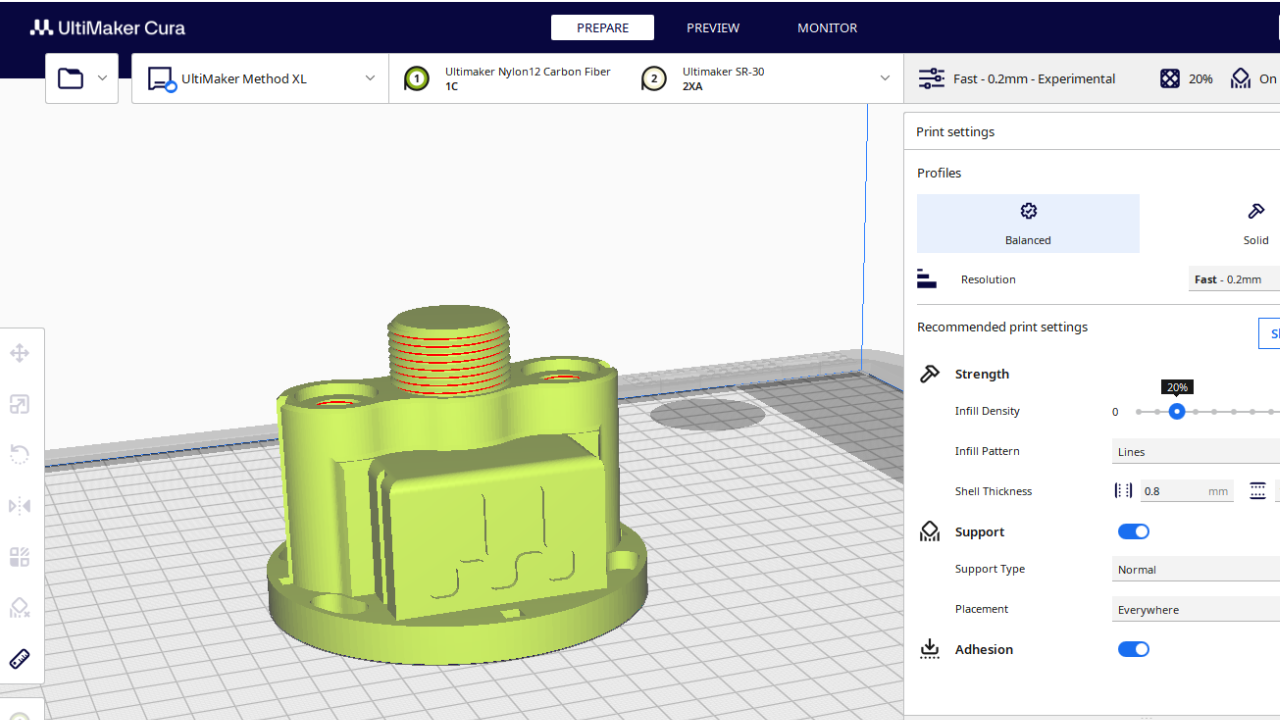
Task: Select the Balanced print profile
Action: tap(1028, 222)
